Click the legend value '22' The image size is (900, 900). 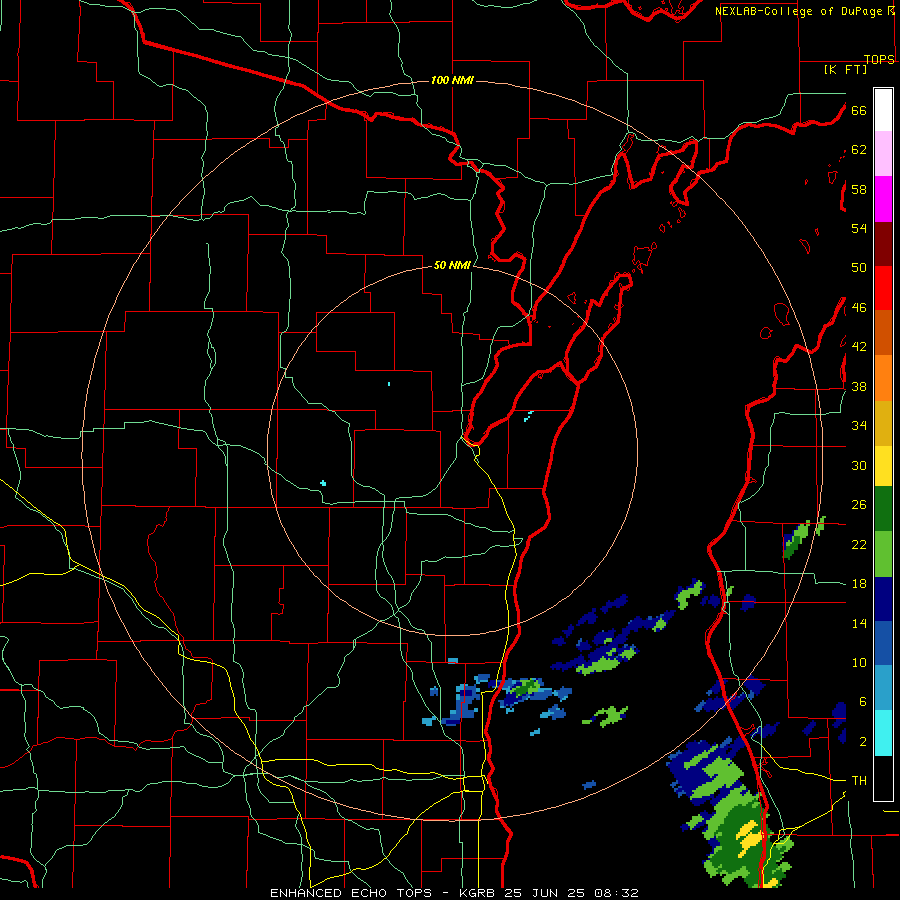[859, 544]
